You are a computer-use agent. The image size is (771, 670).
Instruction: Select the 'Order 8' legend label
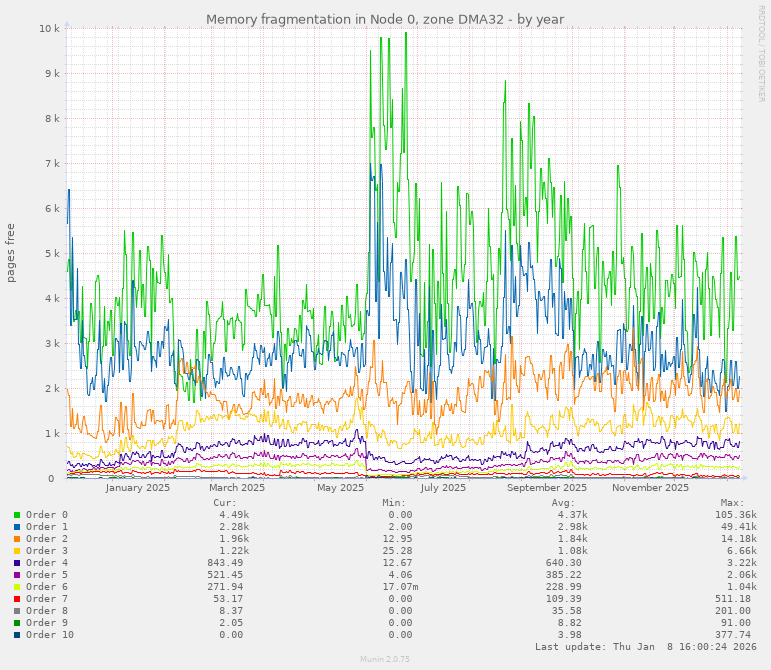click(x=47, y=611)
